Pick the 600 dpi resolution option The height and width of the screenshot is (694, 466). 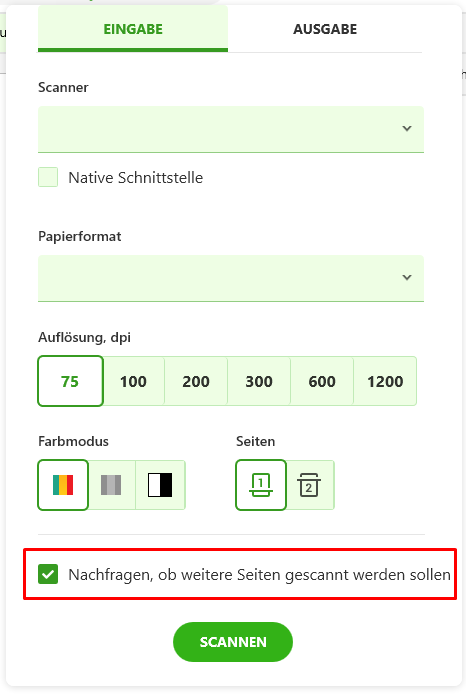click(x=322, y=381)
